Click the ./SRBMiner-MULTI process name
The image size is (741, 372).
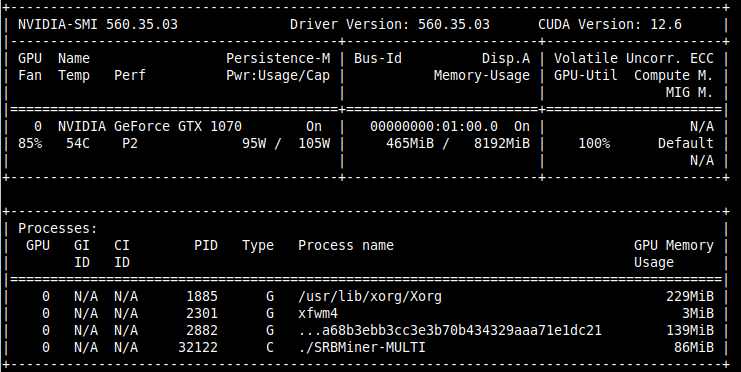click(x=362, y=347)
